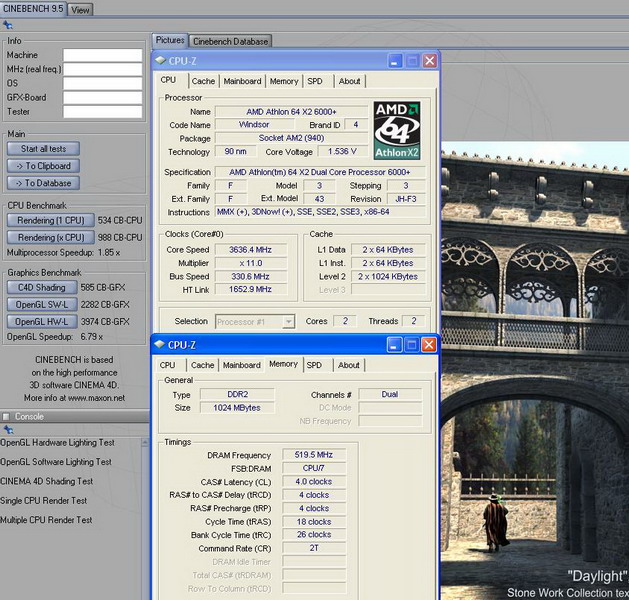Run the OpenGL HW-L benchmark
This screenshot has width=629, height=600.
click(42, 322)
